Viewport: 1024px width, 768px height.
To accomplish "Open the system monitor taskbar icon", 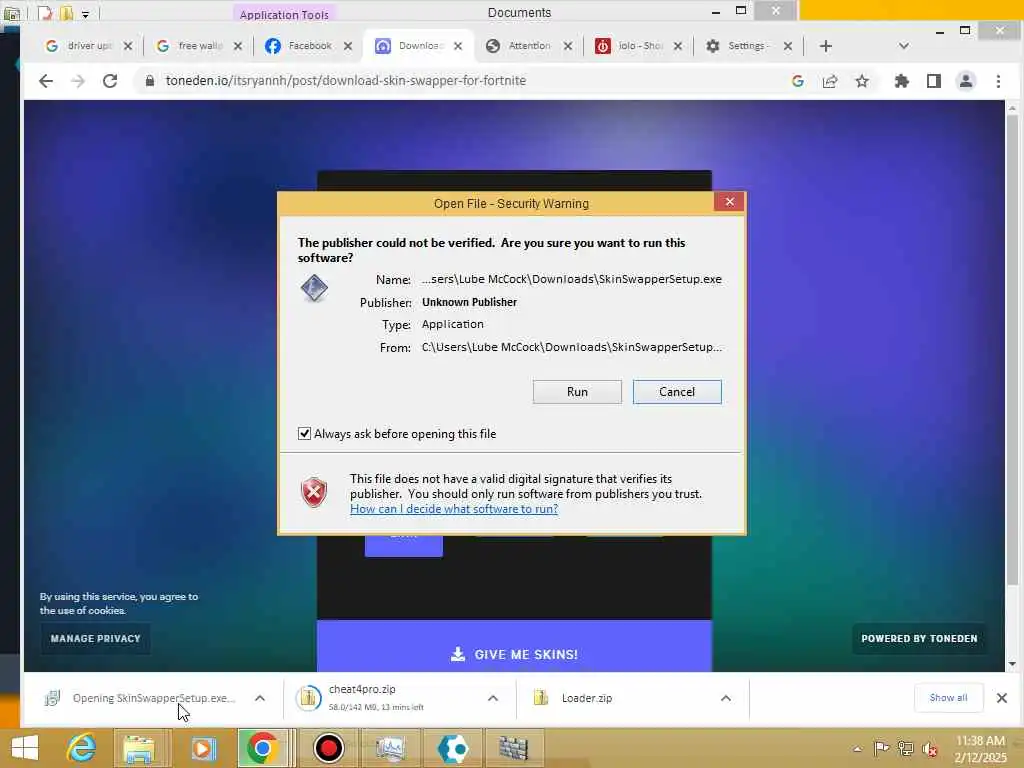I will pos(390,748).
